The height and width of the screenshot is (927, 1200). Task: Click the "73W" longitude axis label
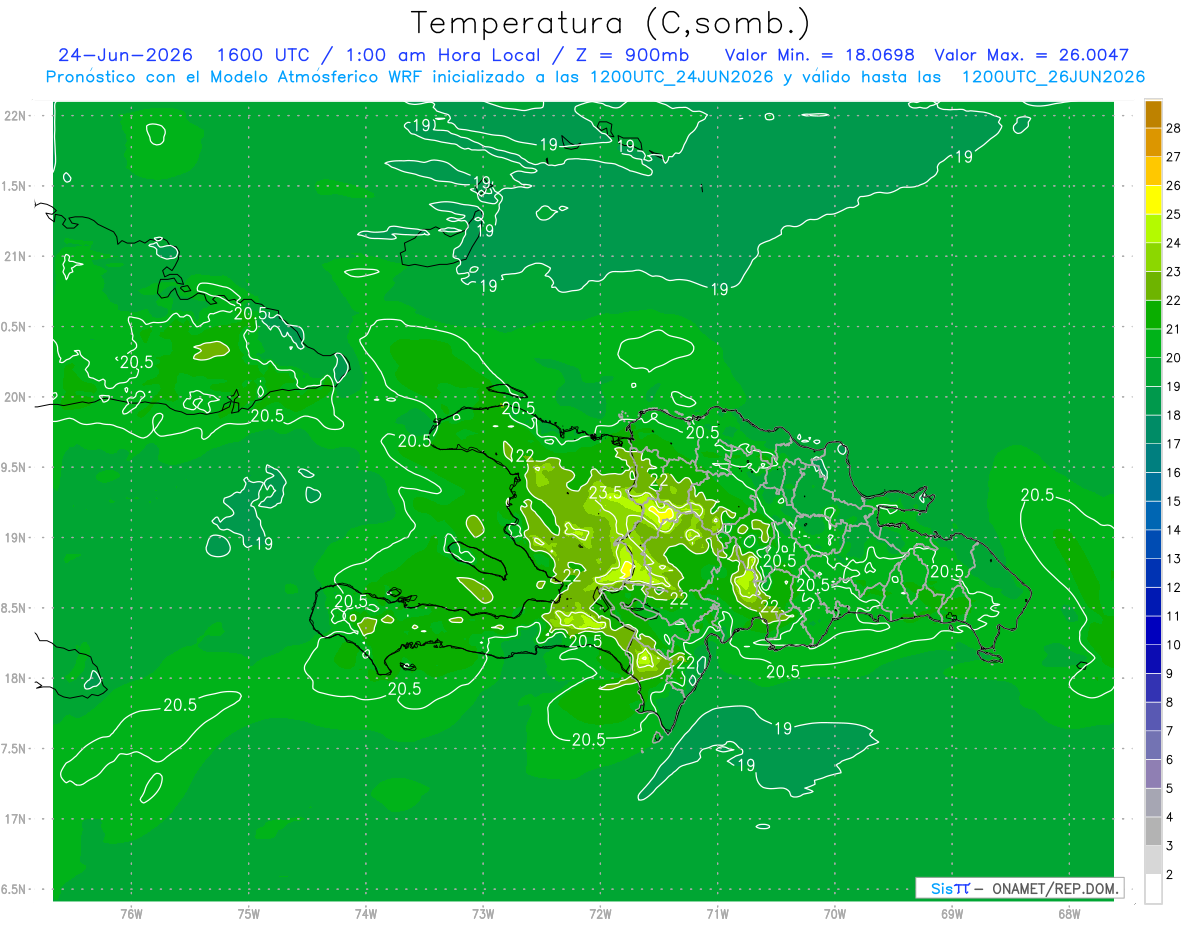tap(483, 913)
